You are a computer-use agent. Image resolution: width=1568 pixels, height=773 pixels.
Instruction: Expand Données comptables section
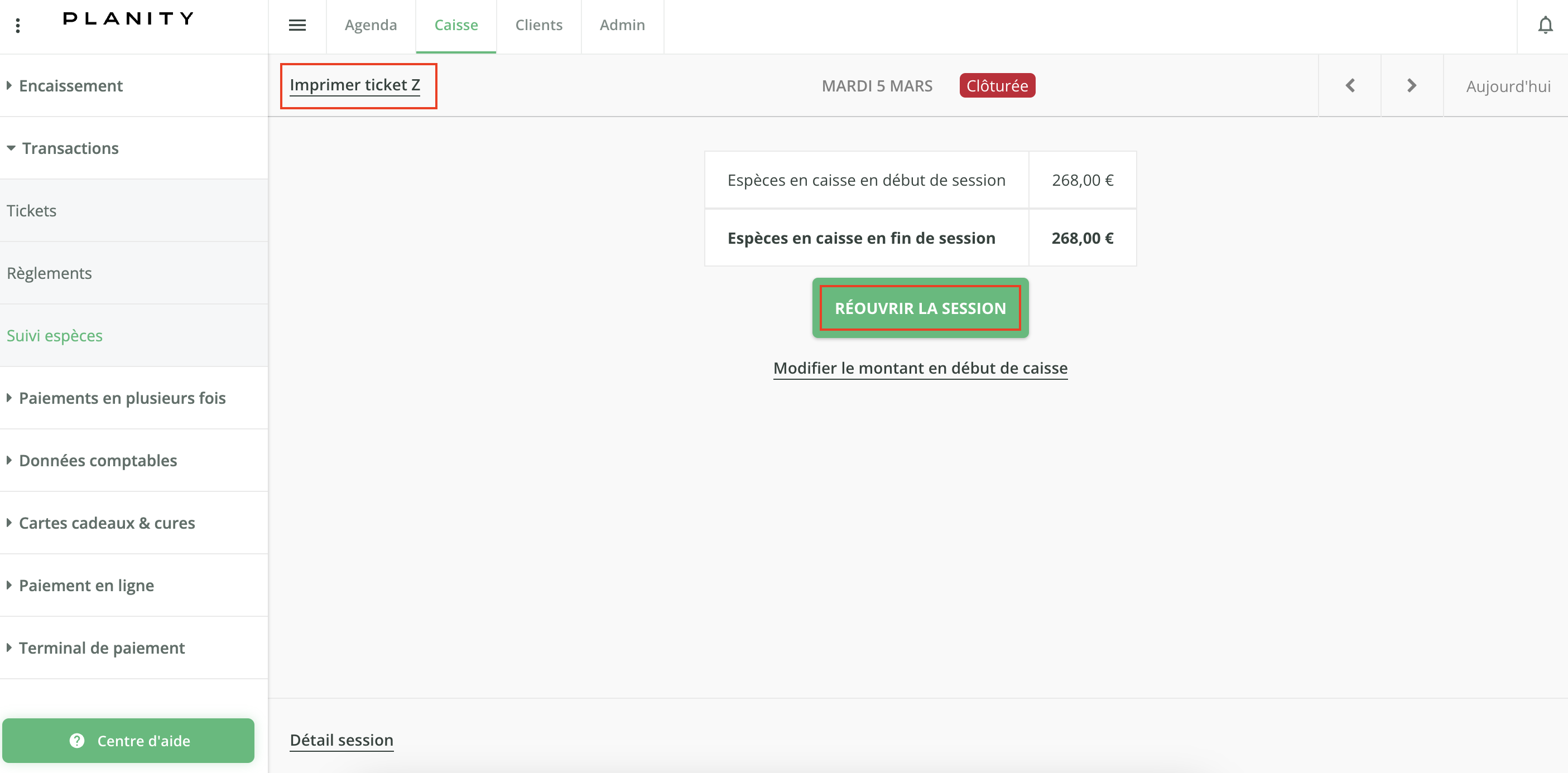[x=98, y=460]
